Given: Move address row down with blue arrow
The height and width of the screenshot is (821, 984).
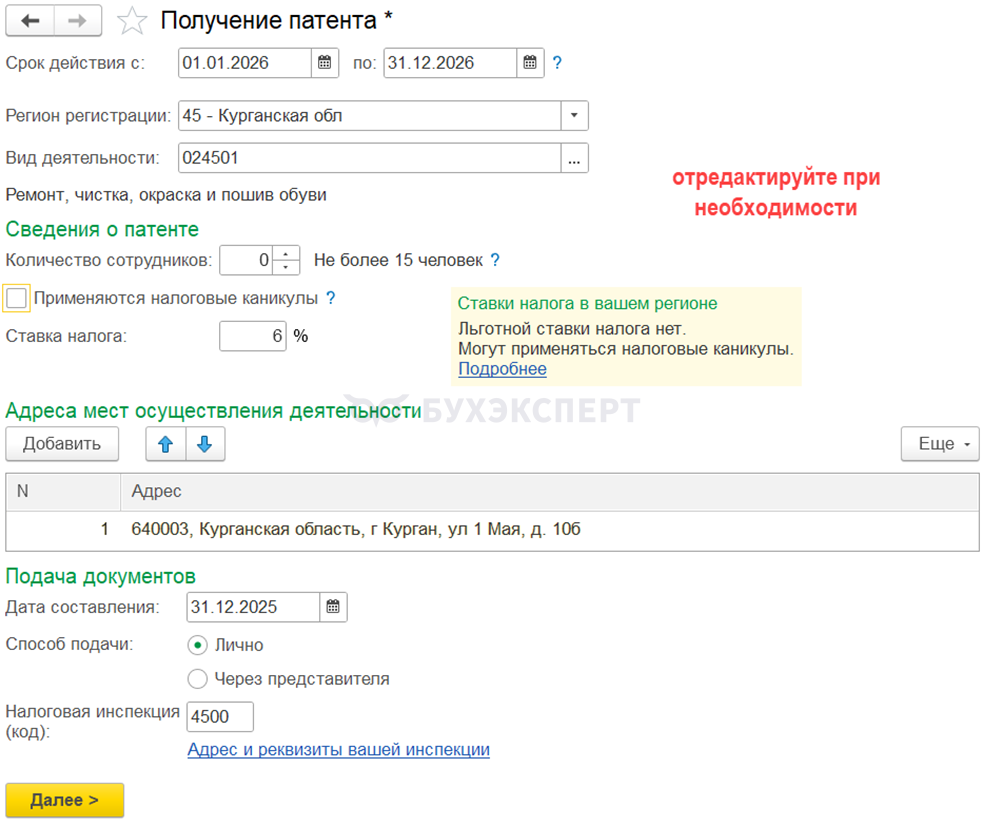Looking at the screenshot, I should pos(205,444).
